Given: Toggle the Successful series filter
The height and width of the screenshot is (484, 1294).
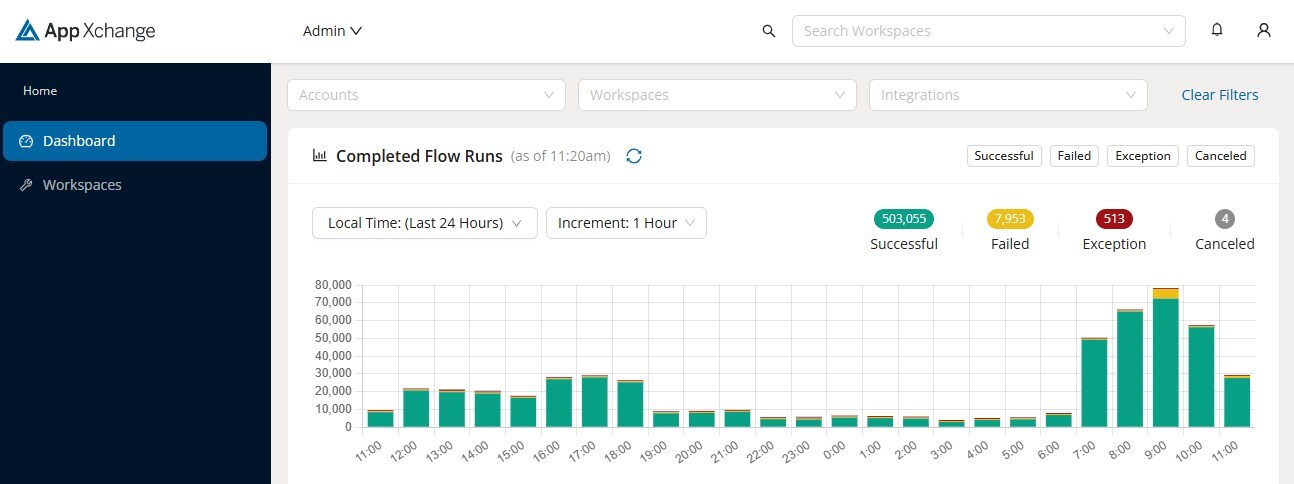Looking at the screenshot, I should pyautogui.click(x=1004, y=156).
